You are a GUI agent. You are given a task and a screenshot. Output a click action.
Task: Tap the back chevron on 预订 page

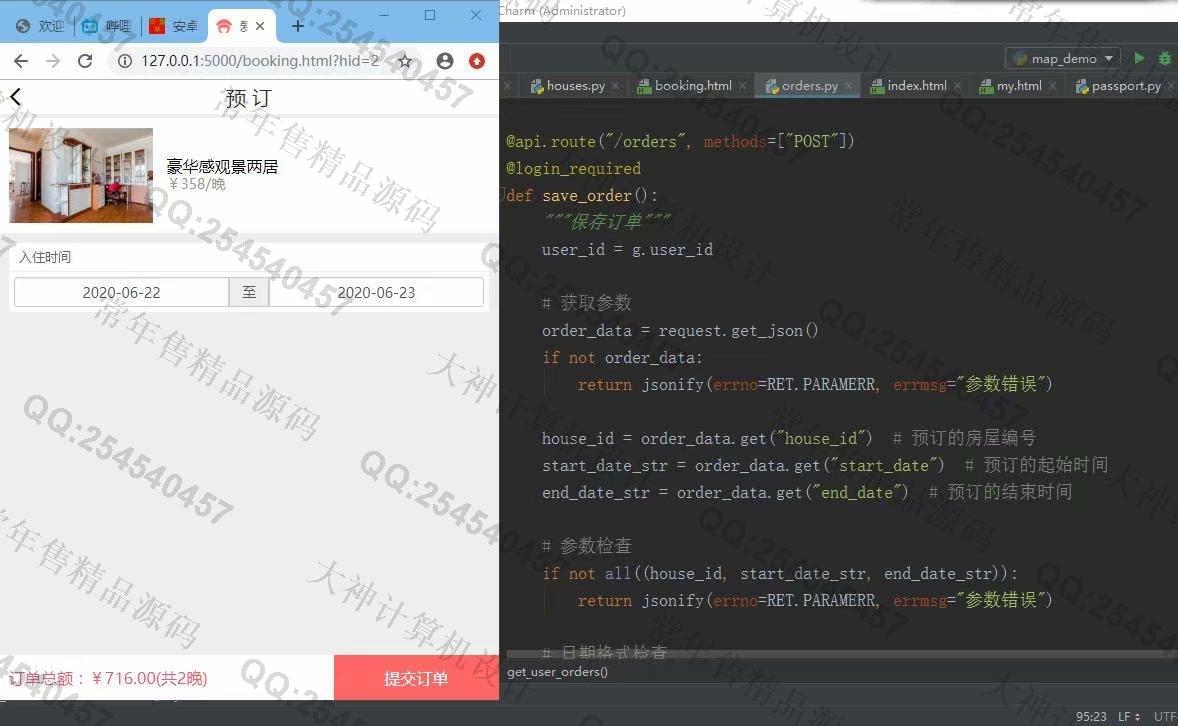[16, 97]
